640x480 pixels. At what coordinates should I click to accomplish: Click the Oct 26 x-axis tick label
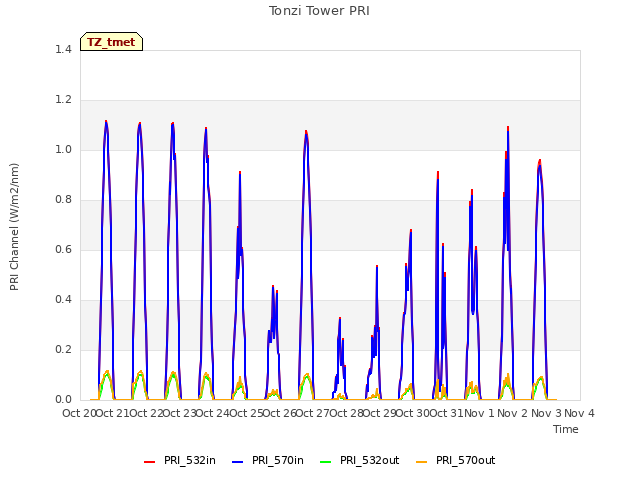[x=279, y=413]
